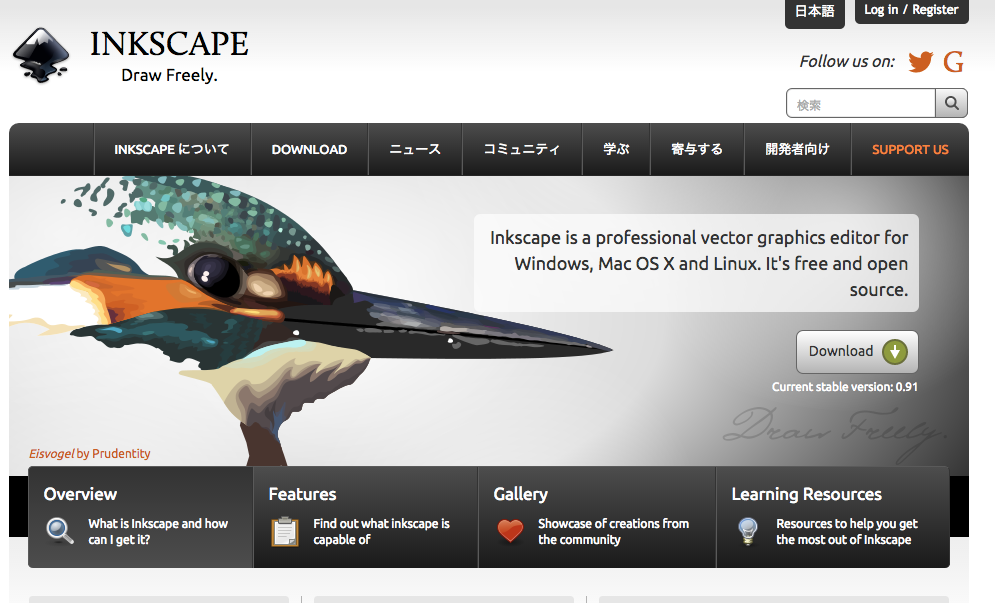Viewport: 995px width, 603px height.
Task: Click the 'Follow us on:' label
Action: coord(847,62)
